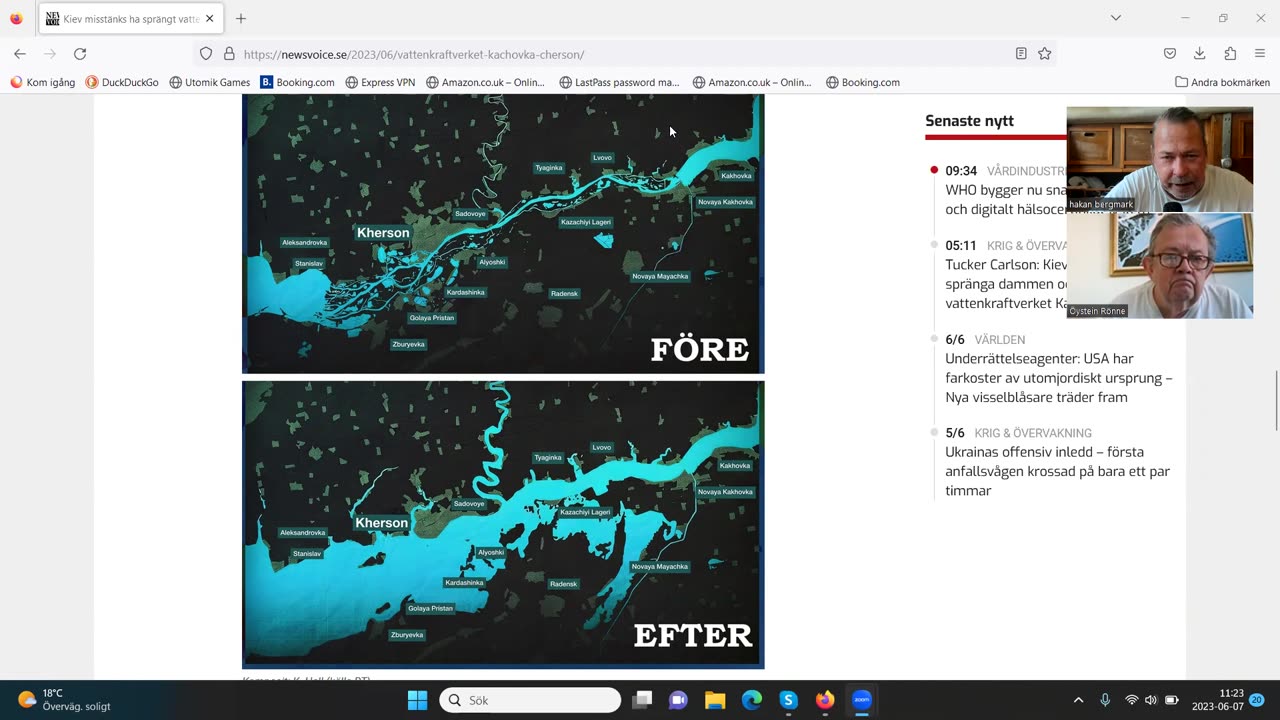Screen dimensions: 1280x720
Task: Click the FÖRE map image
Action: point(503,233)
